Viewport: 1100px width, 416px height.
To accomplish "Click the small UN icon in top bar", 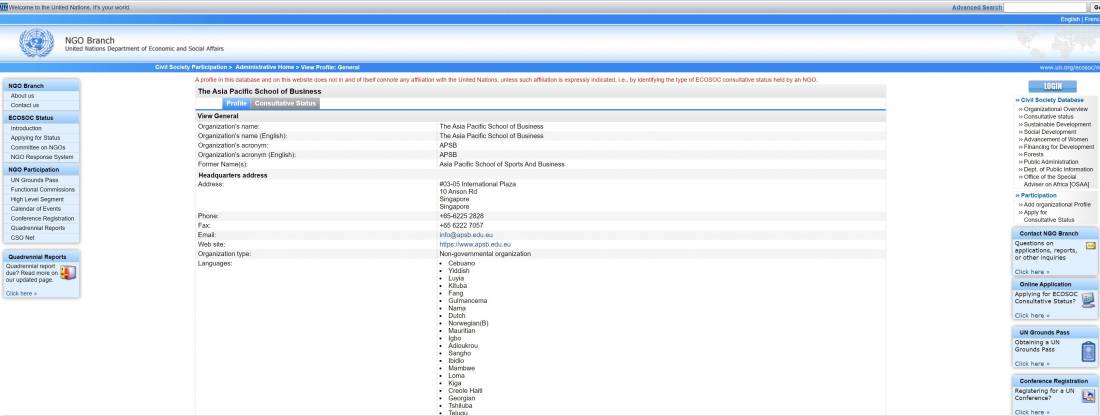I will pos(4,7).
